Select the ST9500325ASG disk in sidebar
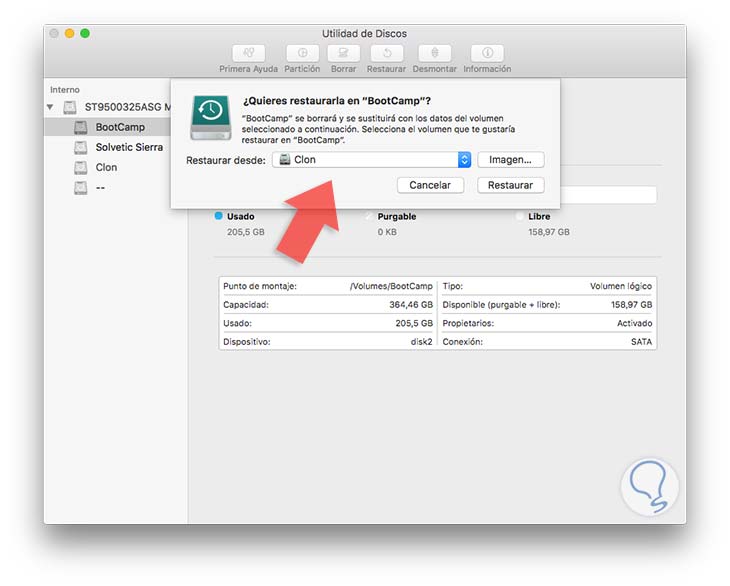Viewport: 730px width, 586px height. click(x=108, y=107)
